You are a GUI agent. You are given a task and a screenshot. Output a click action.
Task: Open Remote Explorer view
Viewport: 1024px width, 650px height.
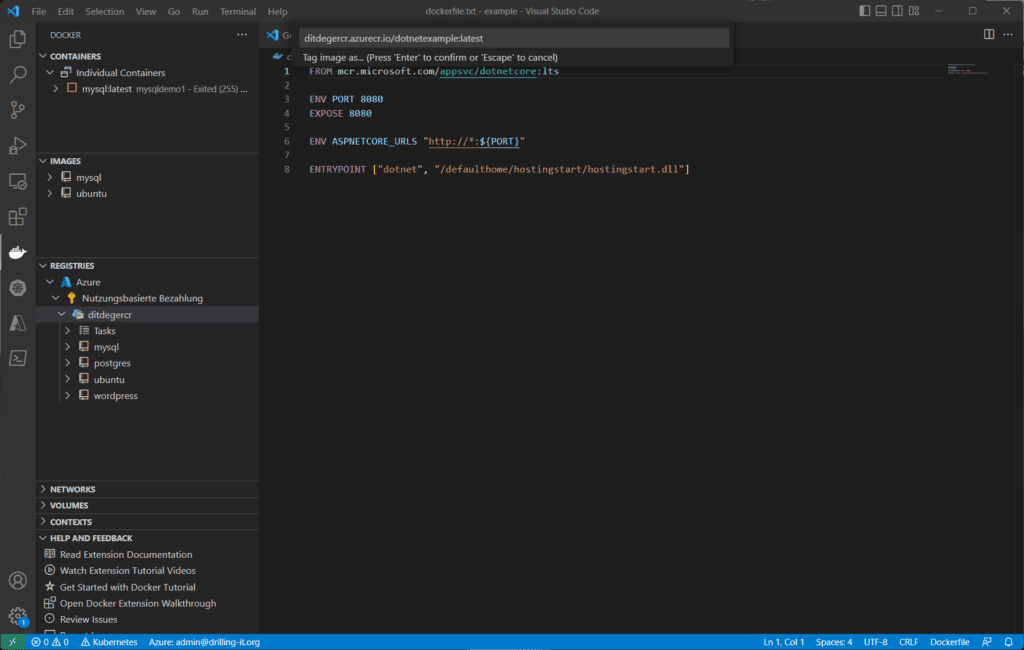[x=18, y=181]
